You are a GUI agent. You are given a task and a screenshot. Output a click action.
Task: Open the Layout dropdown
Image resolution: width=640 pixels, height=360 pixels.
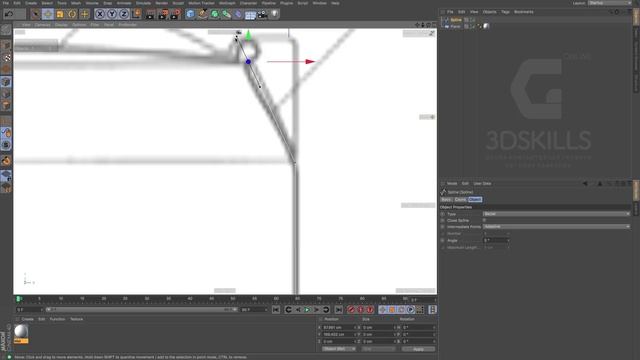coord(610,3)
